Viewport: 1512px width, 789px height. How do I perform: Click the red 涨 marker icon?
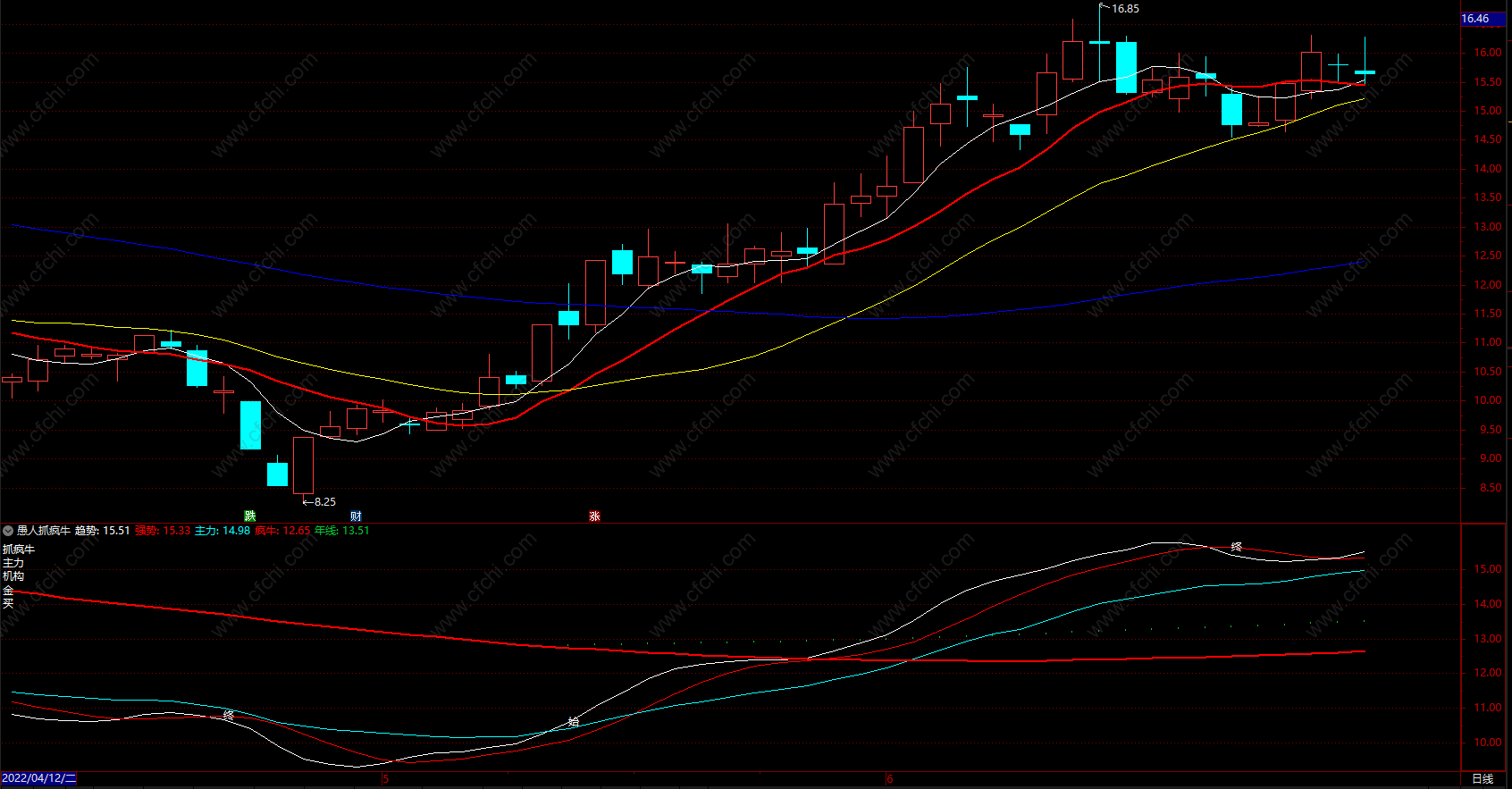point(594,516)
